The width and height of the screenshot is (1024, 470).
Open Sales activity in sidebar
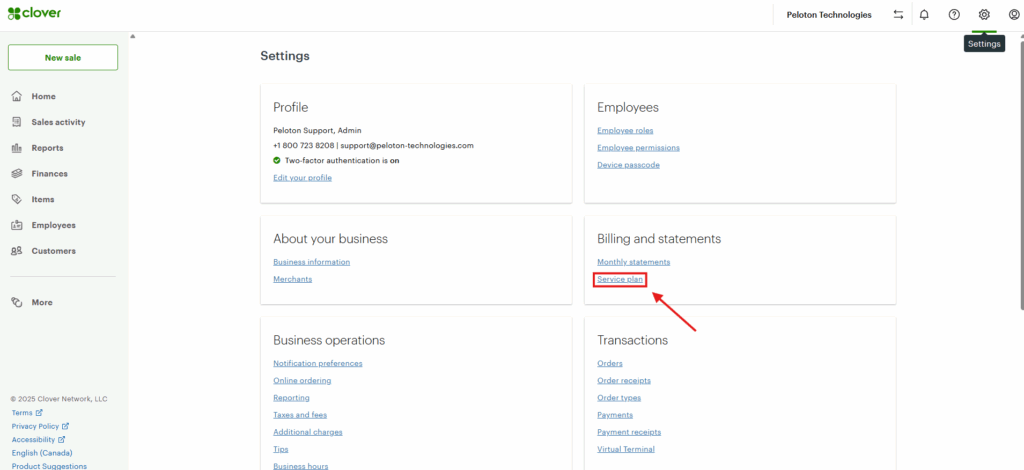[x=58, y=122]
